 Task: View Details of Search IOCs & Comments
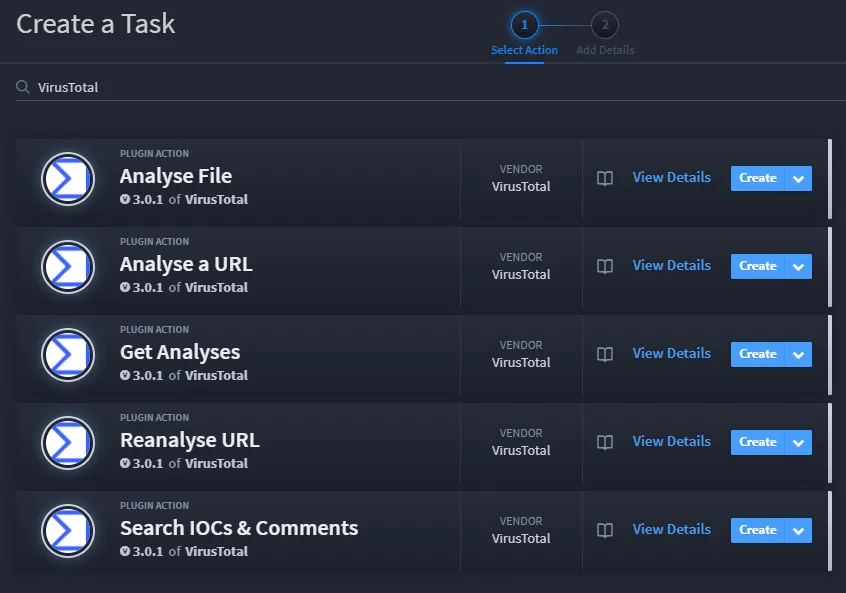(672, 529)
